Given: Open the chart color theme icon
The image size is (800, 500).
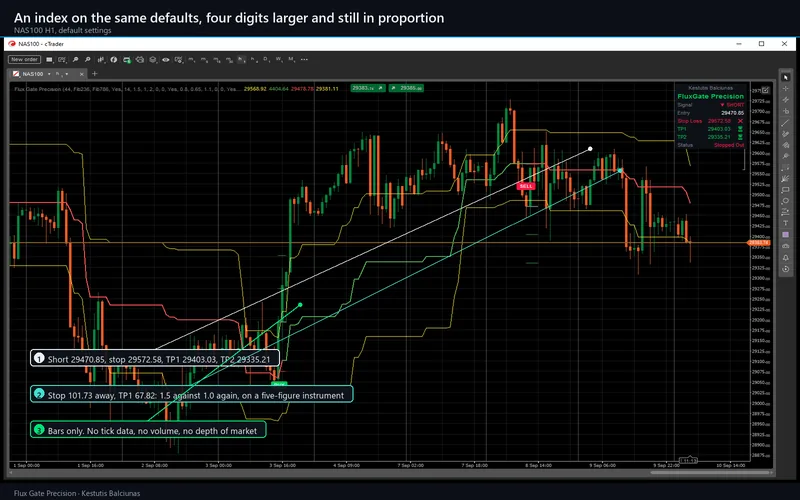Looking at the screenshot, I should (x=114, y=59).
